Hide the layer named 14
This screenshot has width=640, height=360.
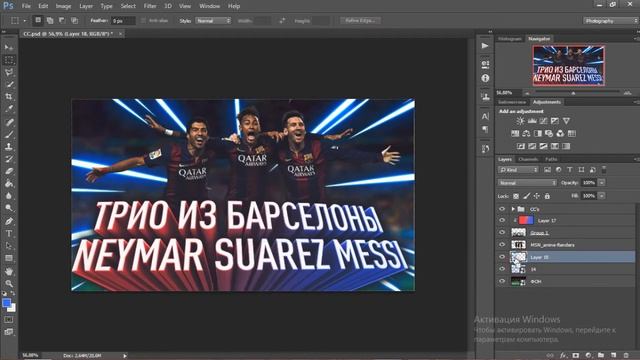click(x=502, y=269)
